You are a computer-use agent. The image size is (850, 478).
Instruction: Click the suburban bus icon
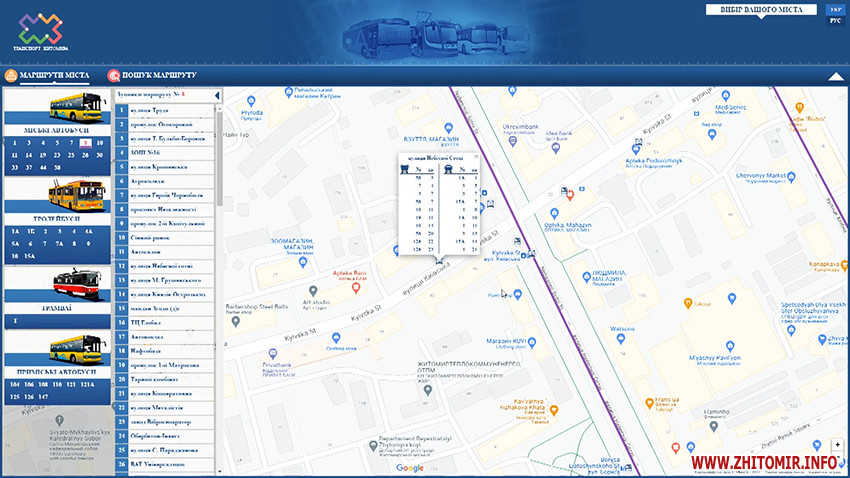click(75, 350)
